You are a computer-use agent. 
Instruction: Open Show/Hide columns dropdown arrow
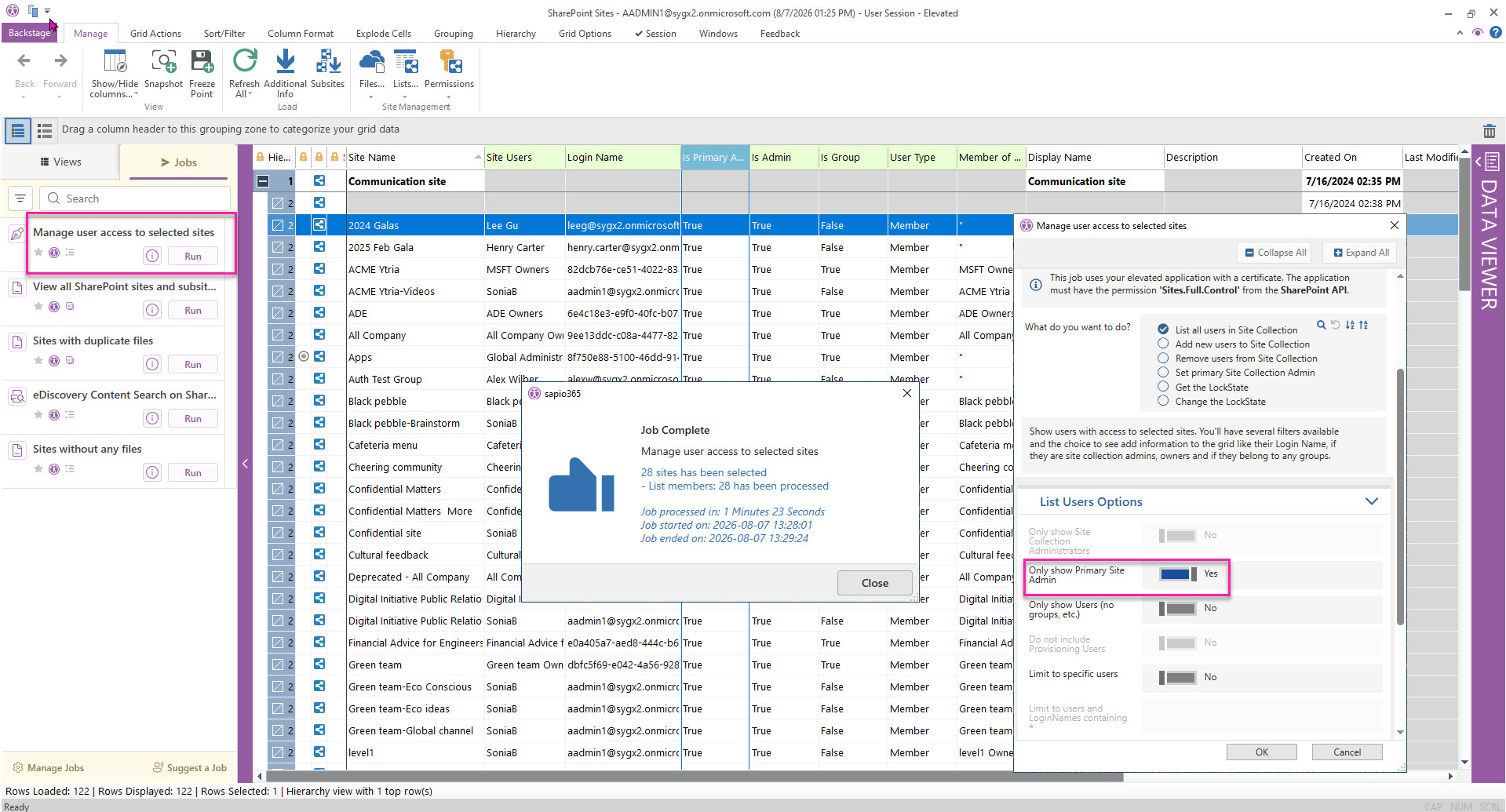[x=137, y=94]
